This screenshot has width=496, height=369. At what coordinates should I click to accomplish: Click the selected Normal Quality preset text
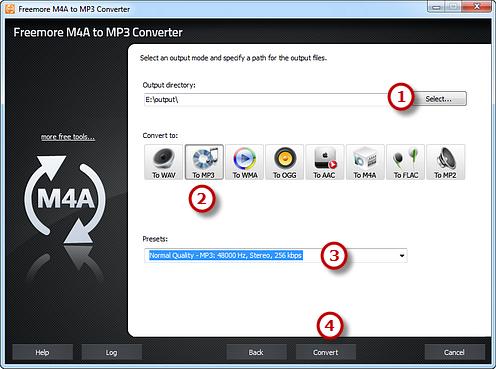tap(226, 255)
